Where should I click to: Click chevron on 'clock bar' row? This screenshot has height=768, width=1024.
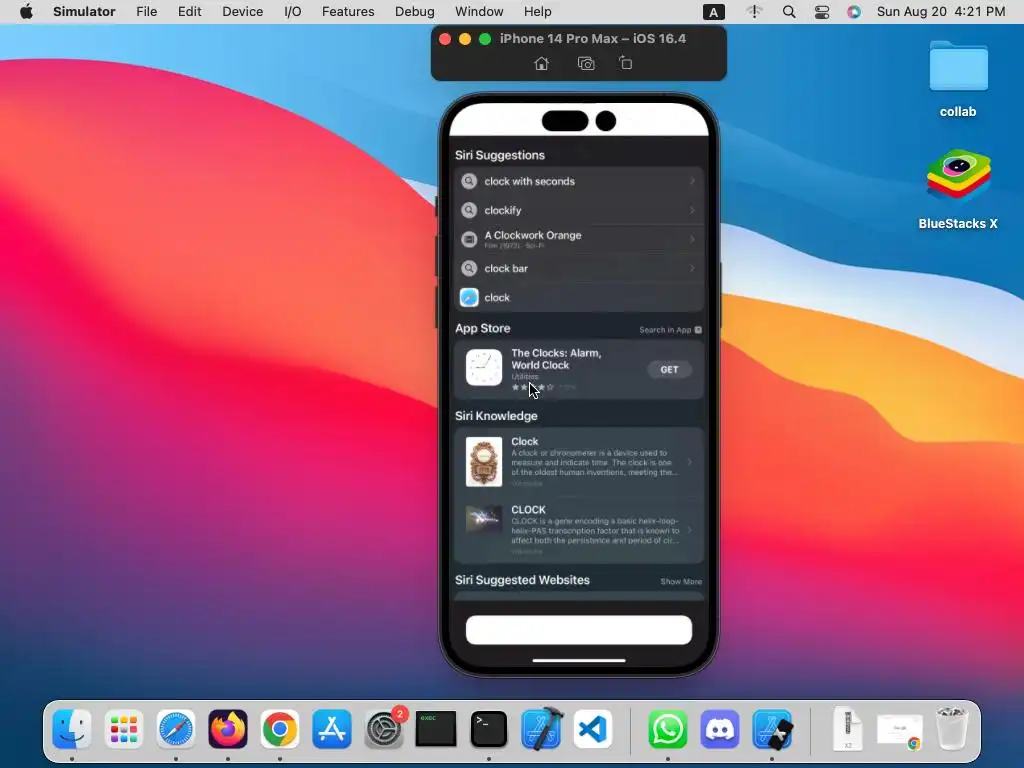click(x=692, y=268)
